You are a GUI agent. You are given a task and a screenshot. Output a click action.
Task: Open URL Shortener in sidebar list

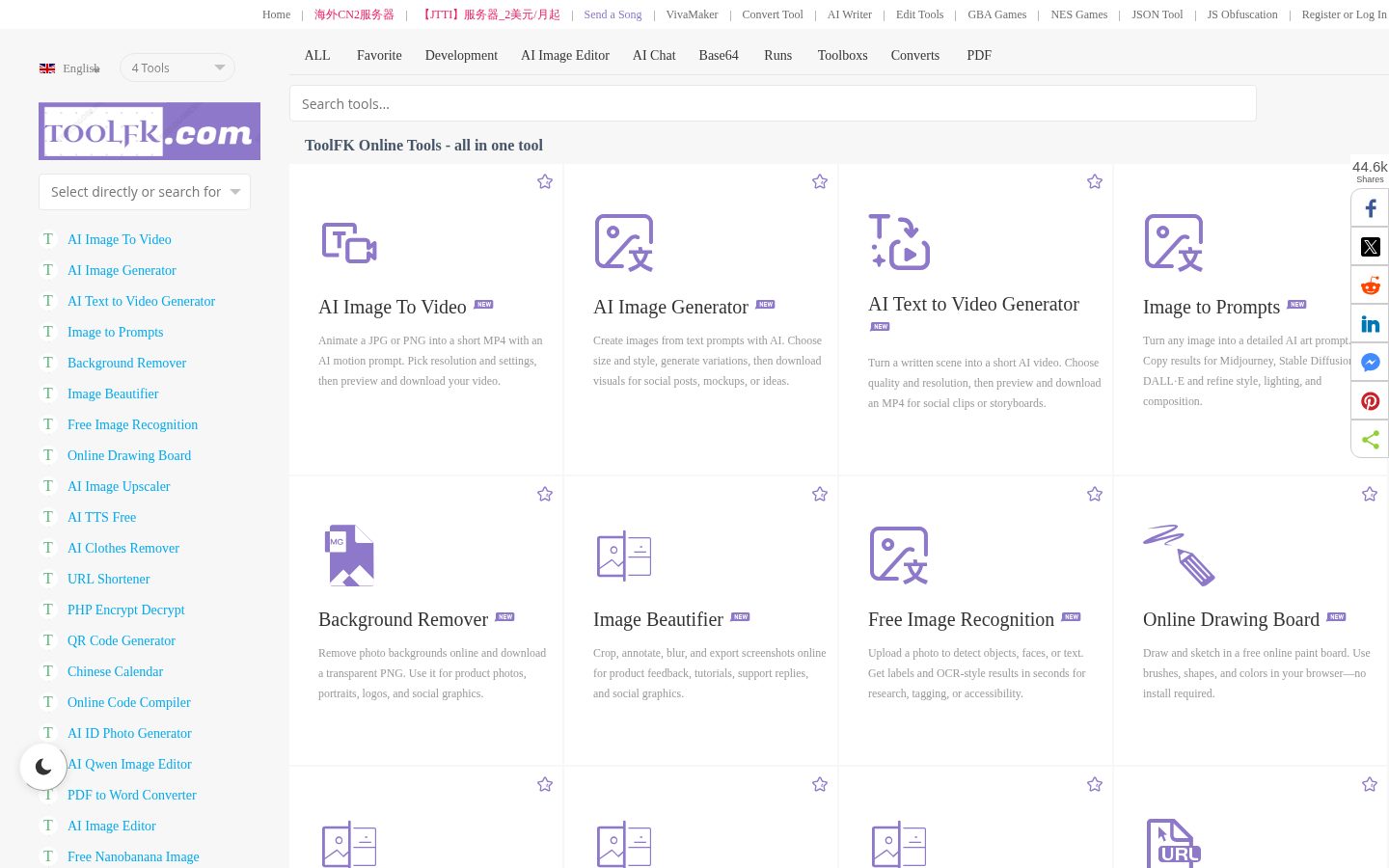pos(108,579)
